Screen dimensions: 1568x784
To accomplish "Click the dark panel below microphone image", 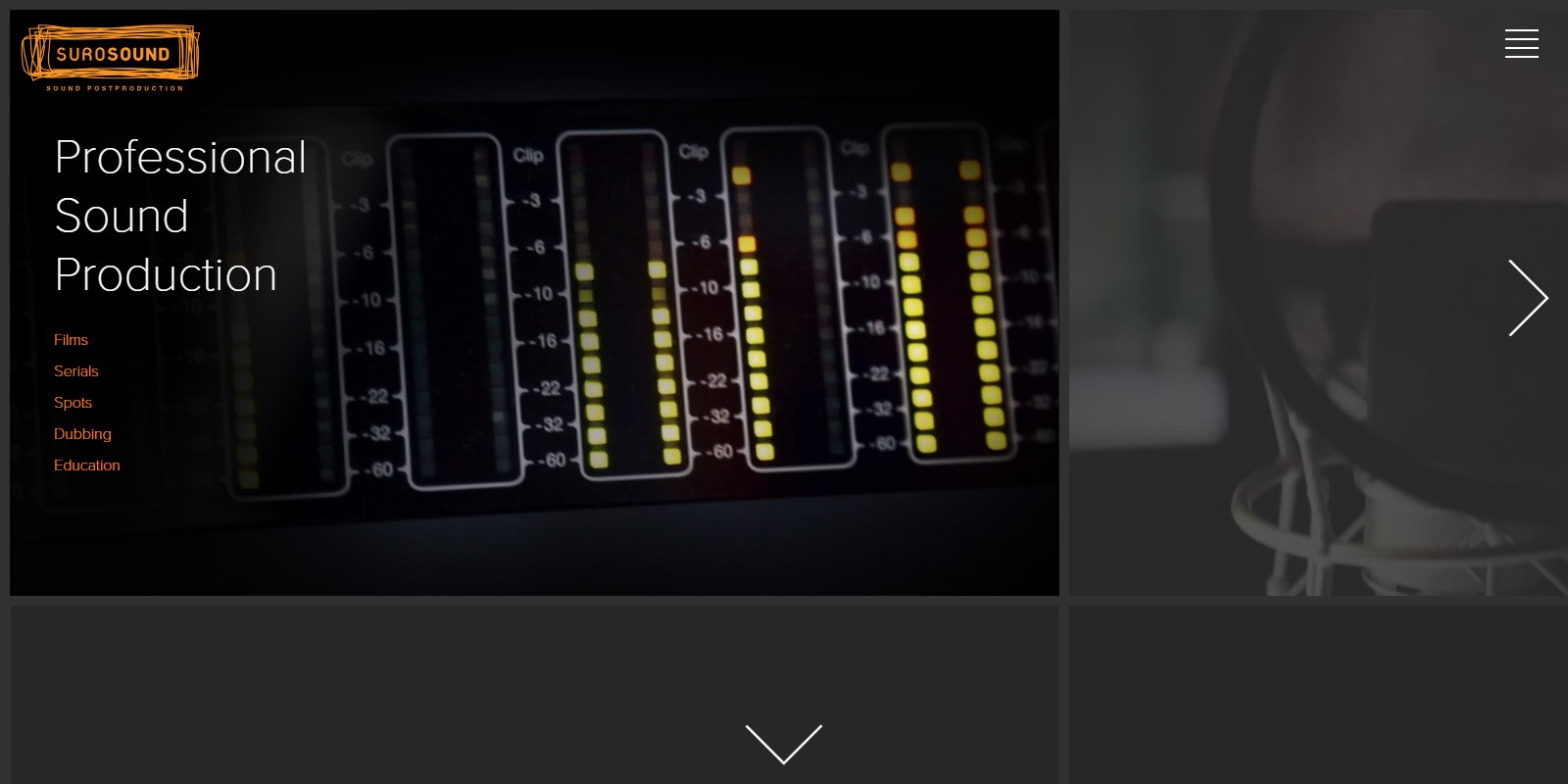I will (x=1318, y=695).
